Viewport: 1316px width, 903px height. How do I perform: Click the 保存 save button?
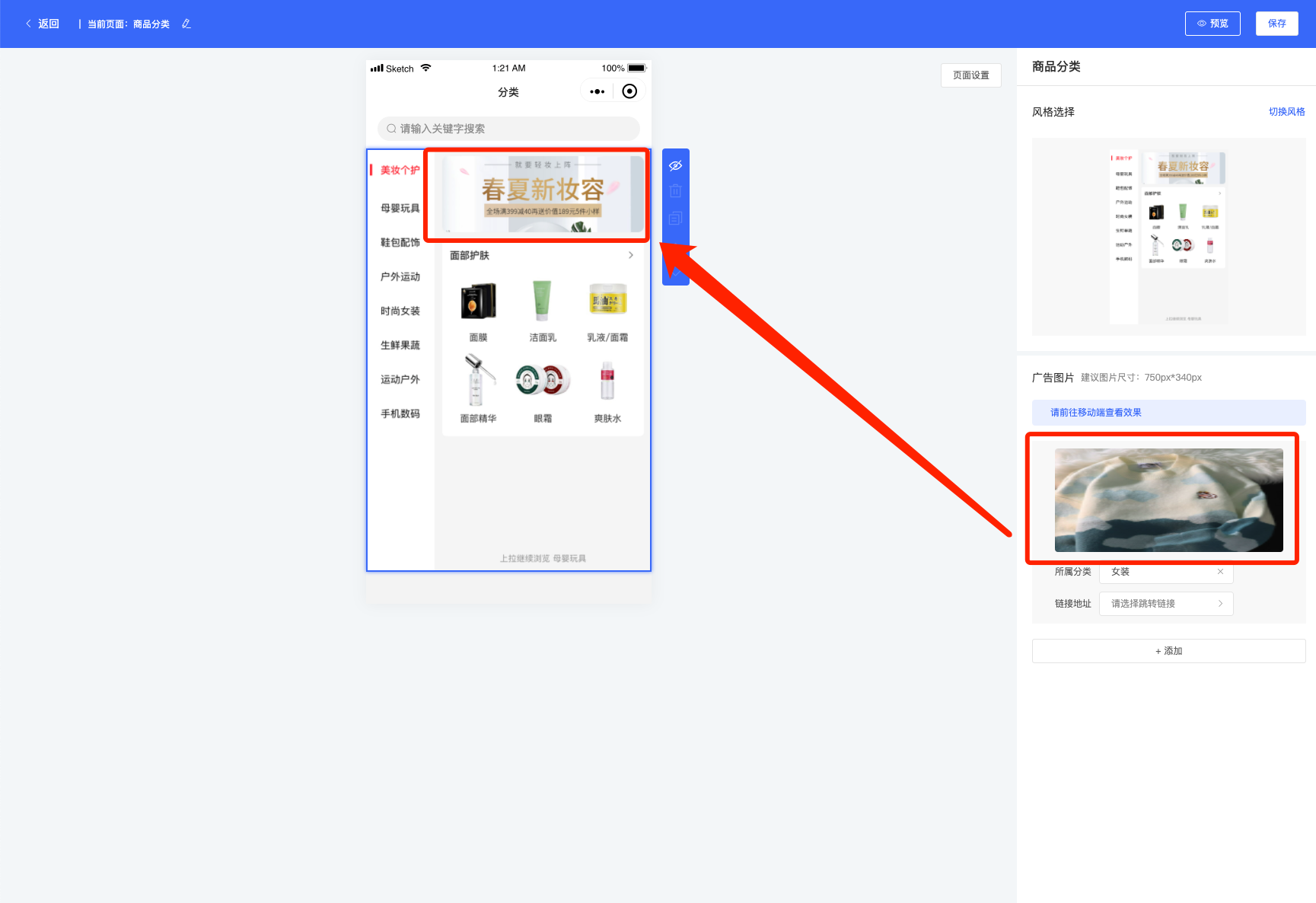click(1276, 24)
